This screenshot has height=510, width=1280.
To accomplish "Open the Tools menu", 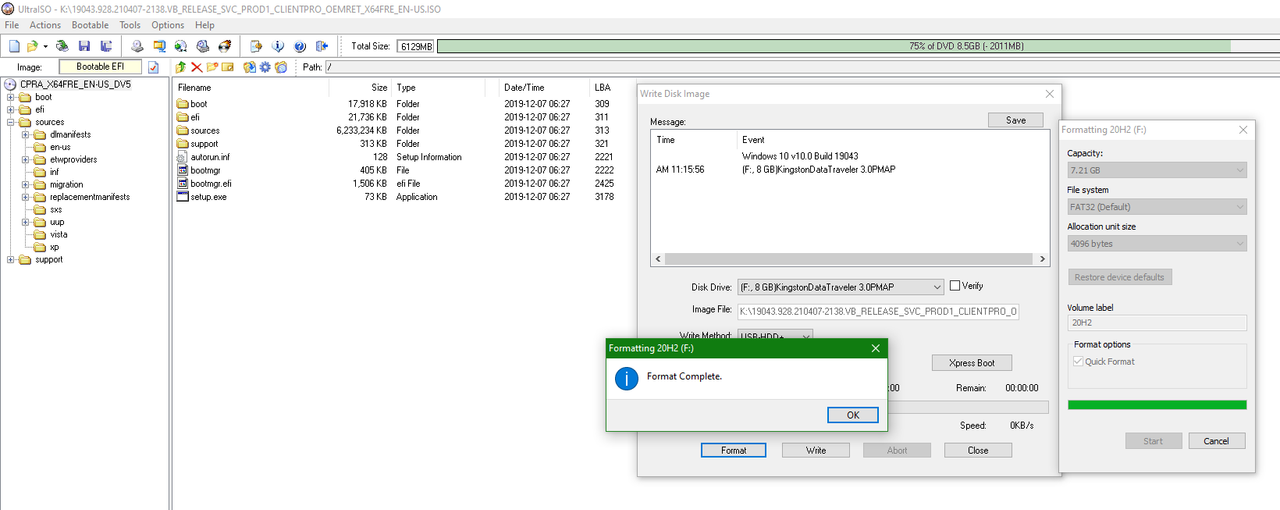I will pos(130,25).
